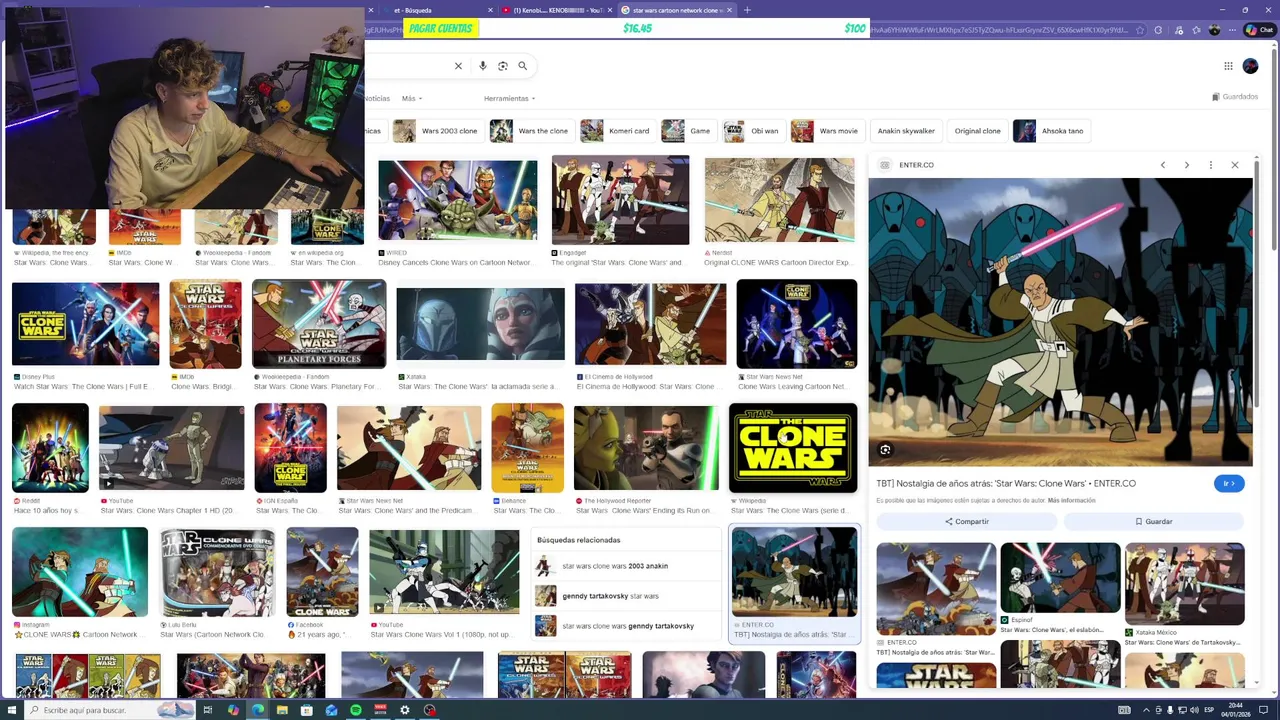Open the Guardados saved items
This screenshot has width=1280, height=720.
[1235, 97]
